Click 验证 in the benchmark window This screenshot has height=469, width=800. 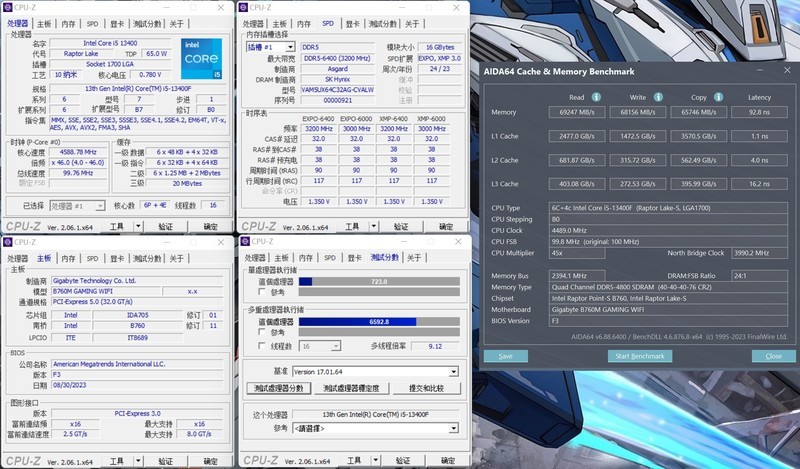pyautogui.click(x=403, y=460)
